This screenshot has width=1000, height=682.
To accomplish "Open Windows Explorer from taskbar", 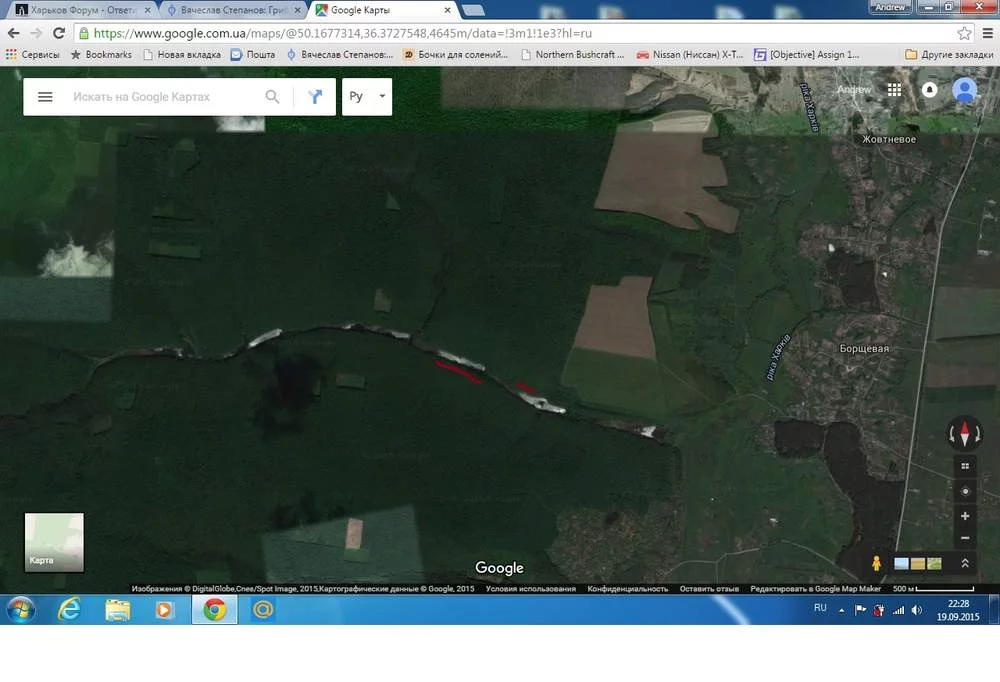I will 117,610.
